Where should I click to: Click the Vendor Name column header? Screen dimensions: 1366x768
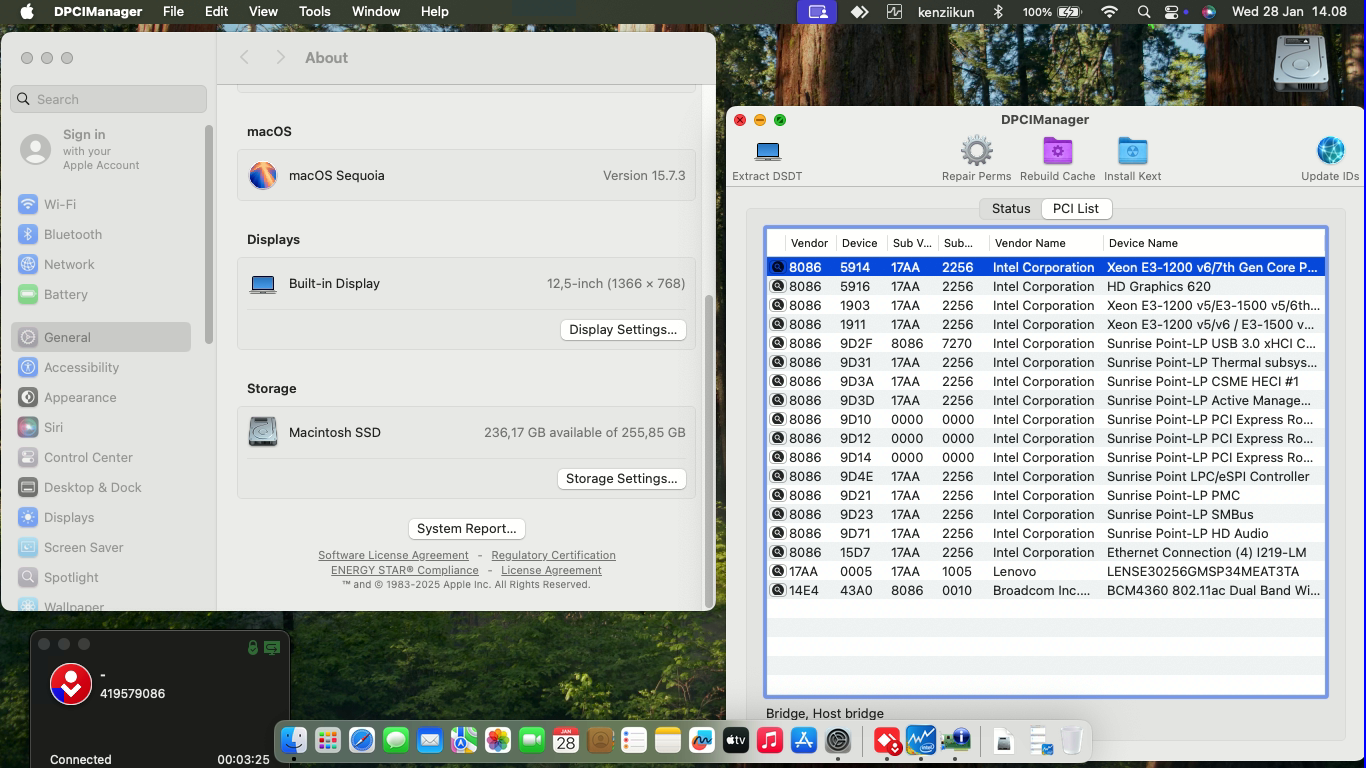1045,243
